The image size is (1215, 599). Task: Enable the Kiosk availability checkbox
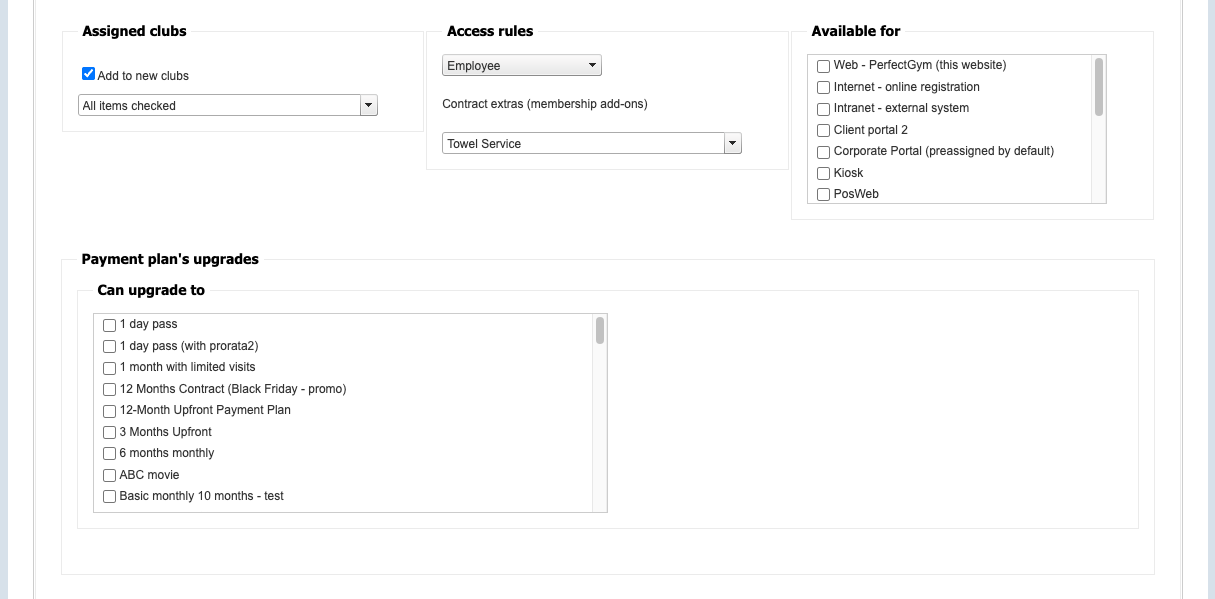tap(823, 174)
